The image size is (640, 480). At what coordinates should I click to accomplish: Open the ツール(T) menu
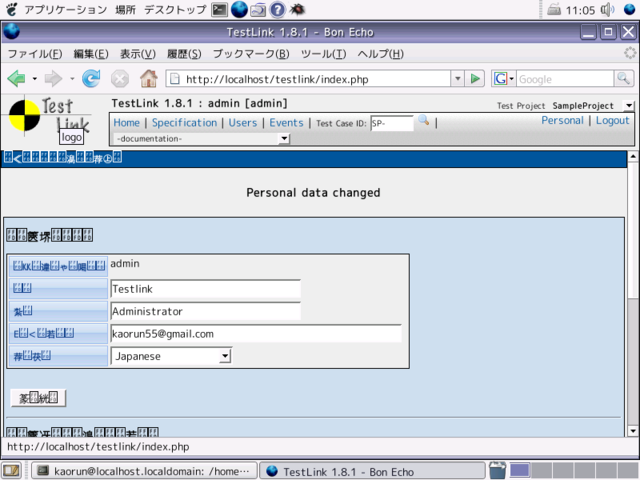click(323, 54)
